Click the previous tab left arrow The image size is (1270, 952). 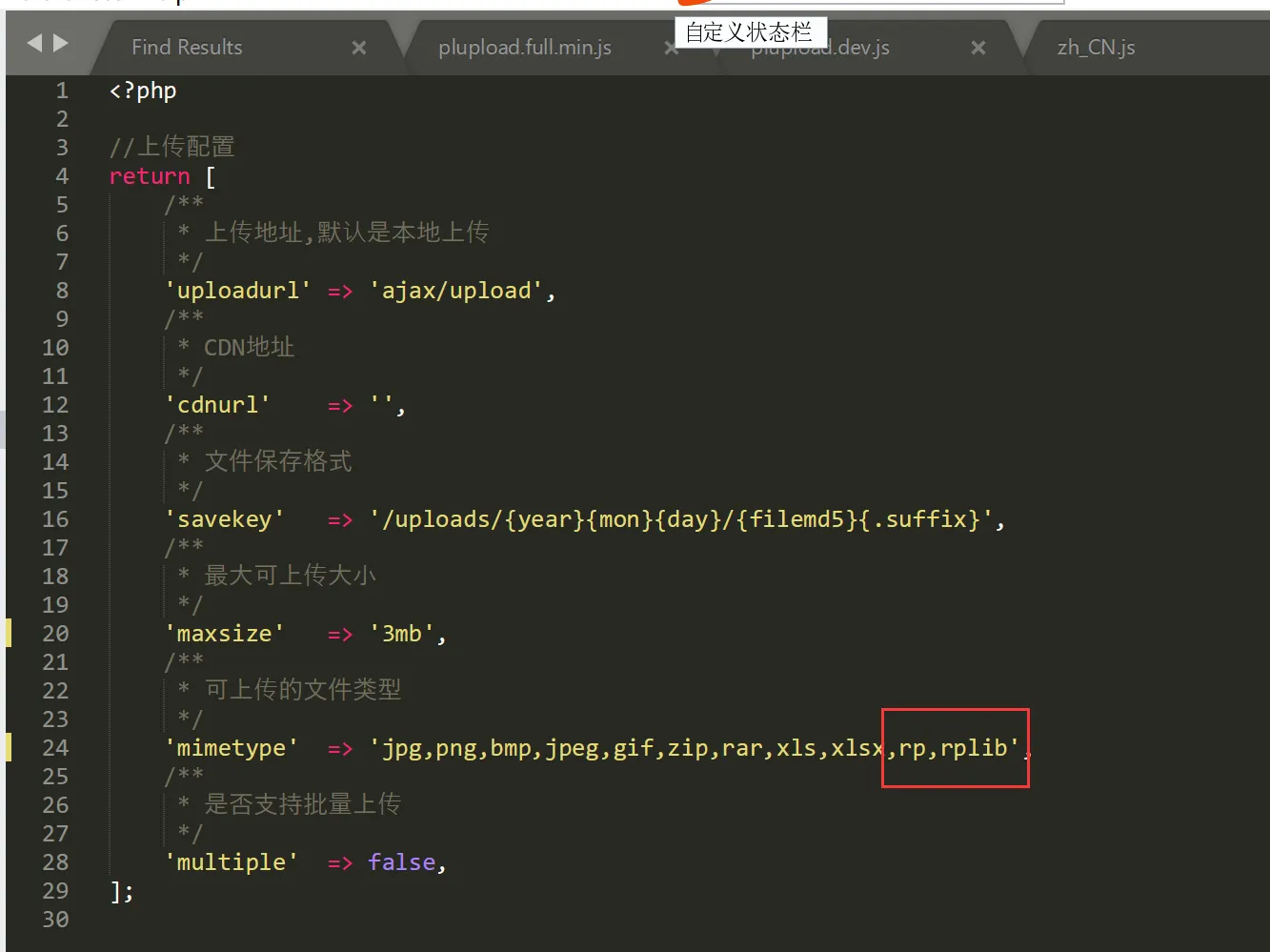(x=35, y=43)
